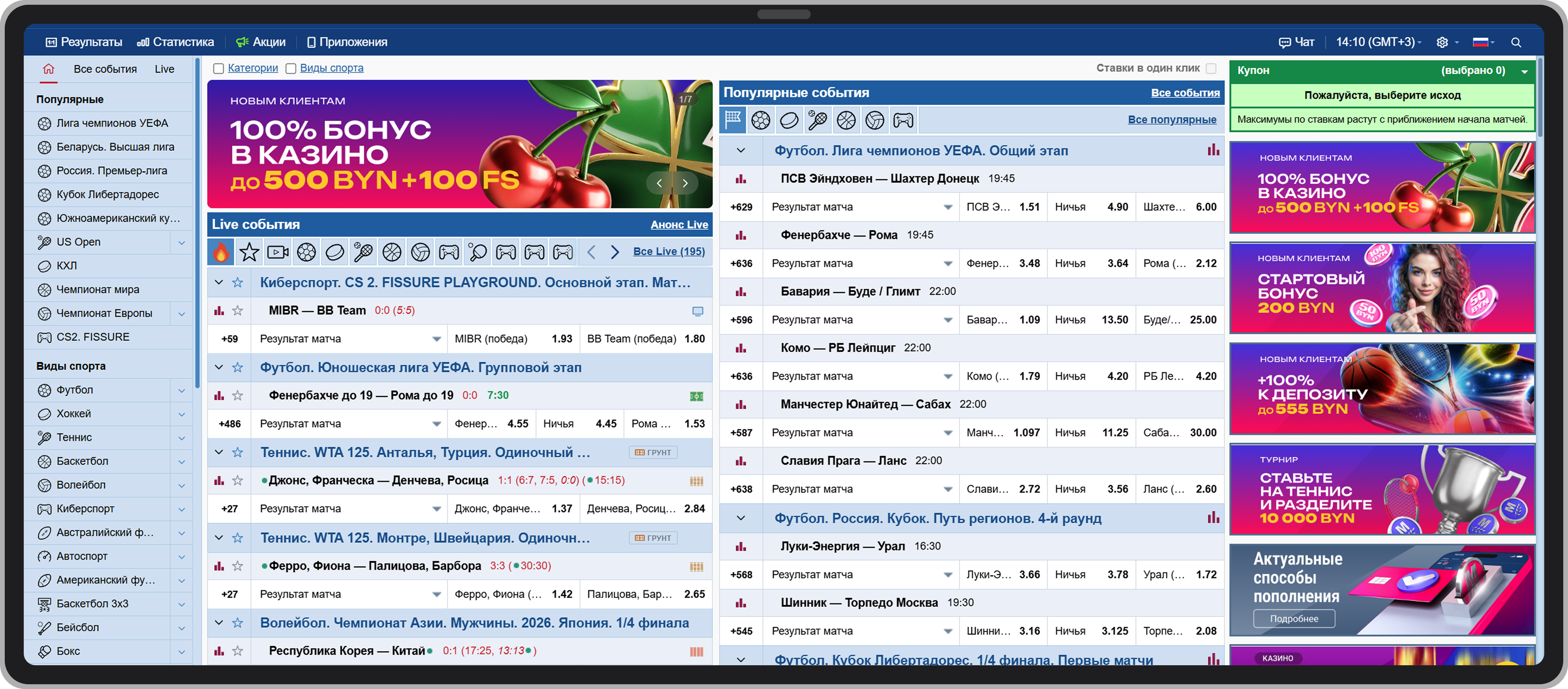
Task: Filter Популярные события by esports gamepad icon
Action: click(x=903, y=120)
